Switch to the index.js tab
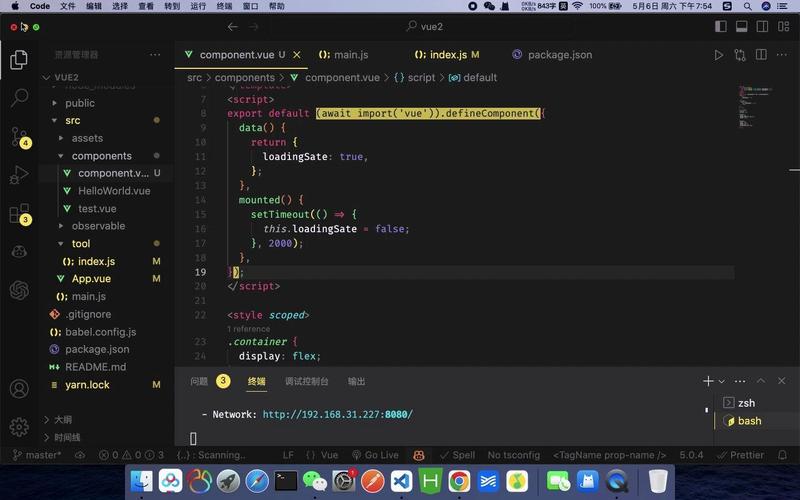The width and height of the screenshot is (800, 500). [x=447, y=55]
